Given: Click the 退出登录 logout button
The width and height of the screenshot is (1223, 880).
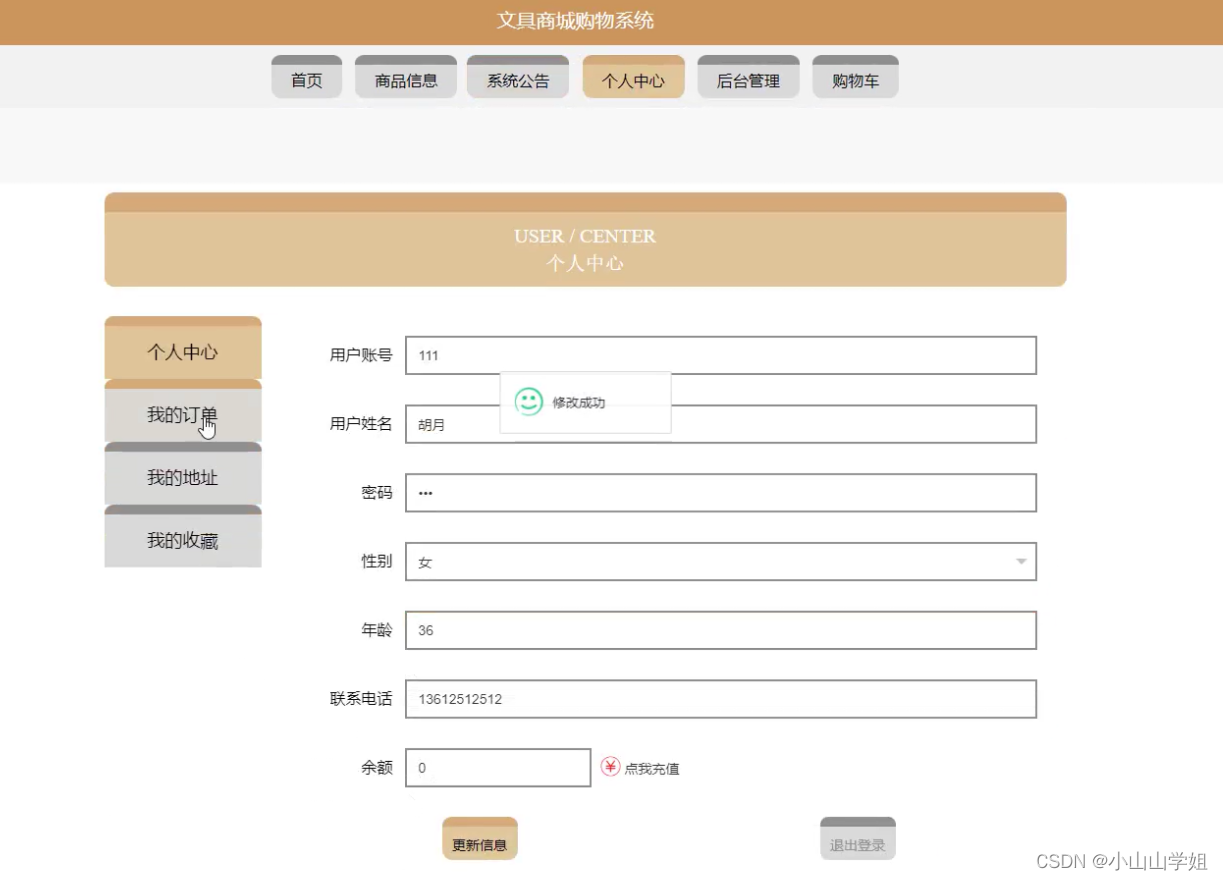Looking at the screenshot, I should [x=857, y=839].
